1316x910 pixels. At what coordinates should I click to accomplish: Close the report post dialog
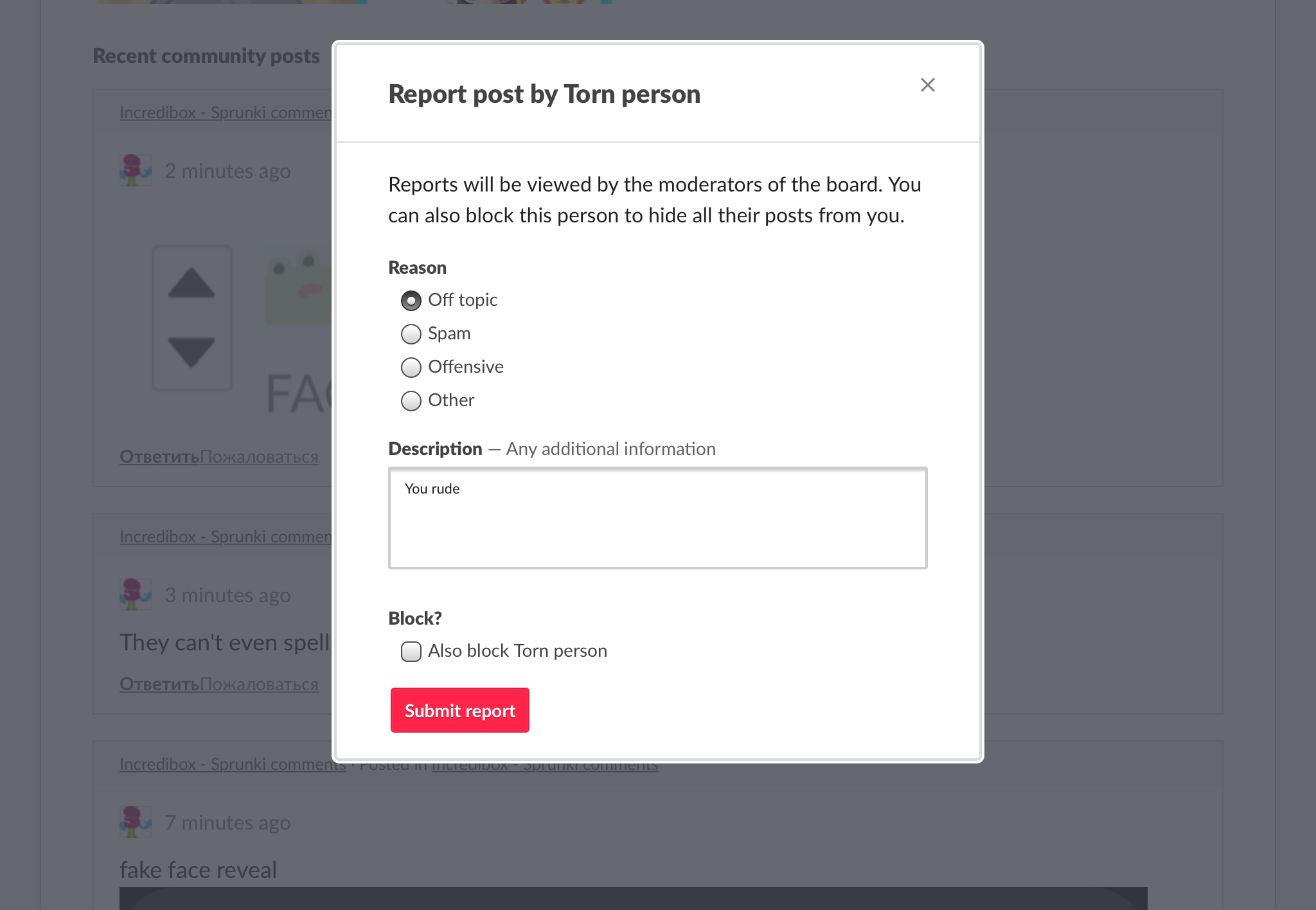click(x=927, y=85)
